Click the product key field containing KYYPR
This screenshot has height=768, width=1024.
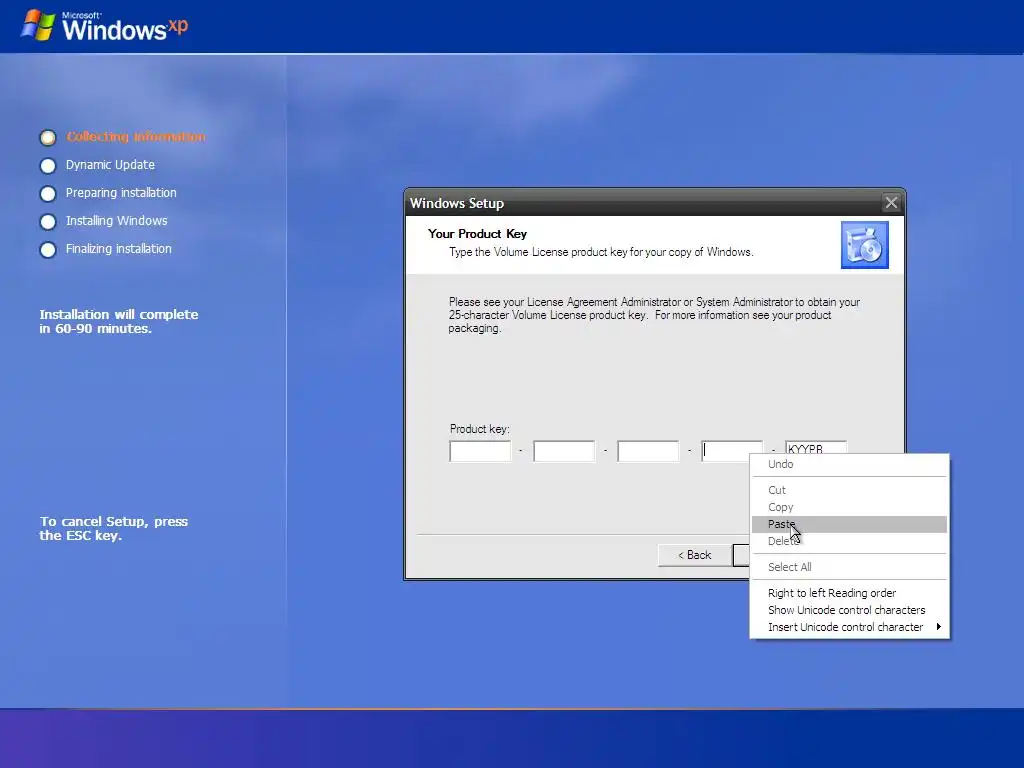[x=816, y=447]
